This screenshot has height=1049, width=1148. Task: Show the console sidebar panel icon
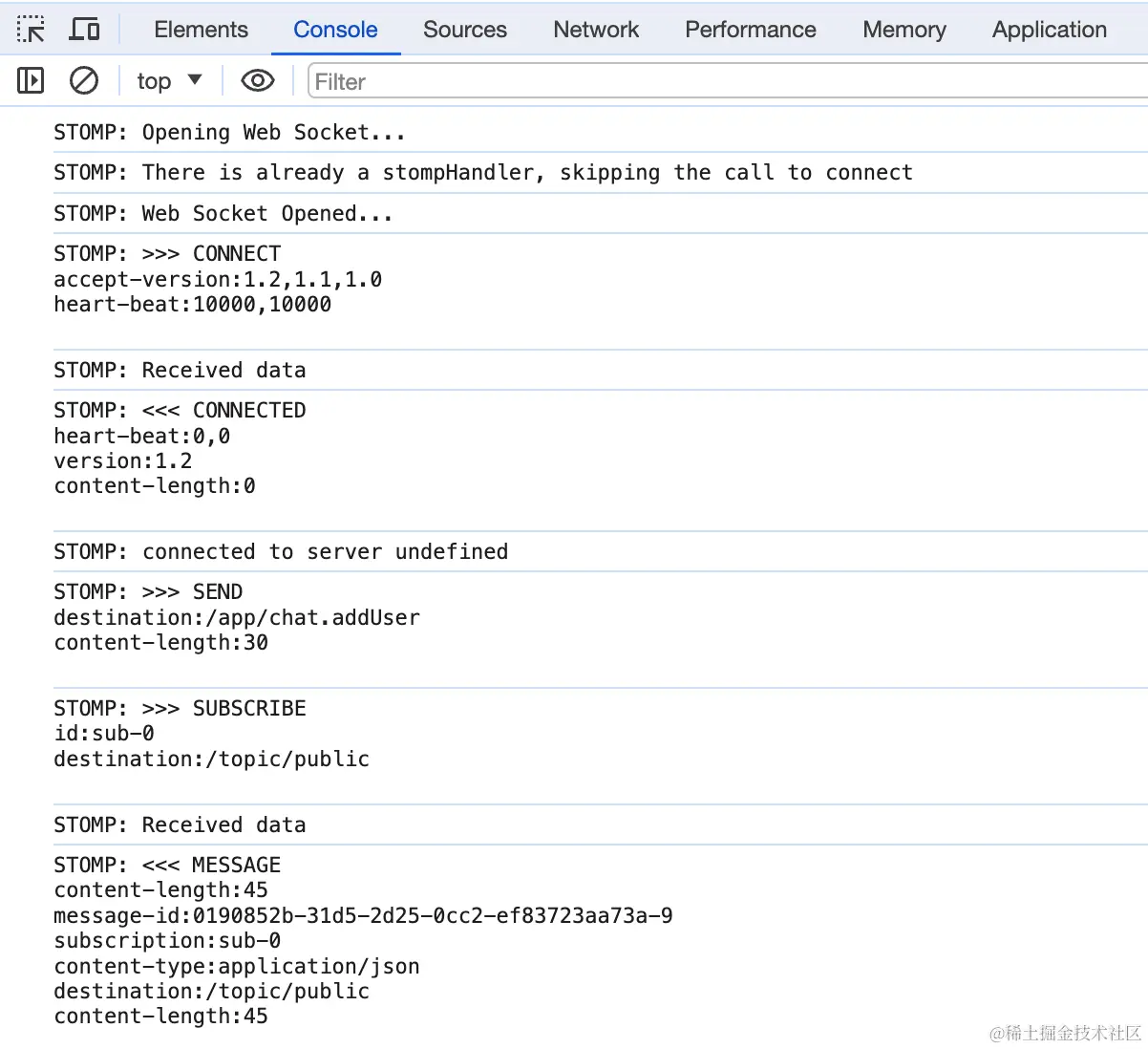click(x=31, y=81)
